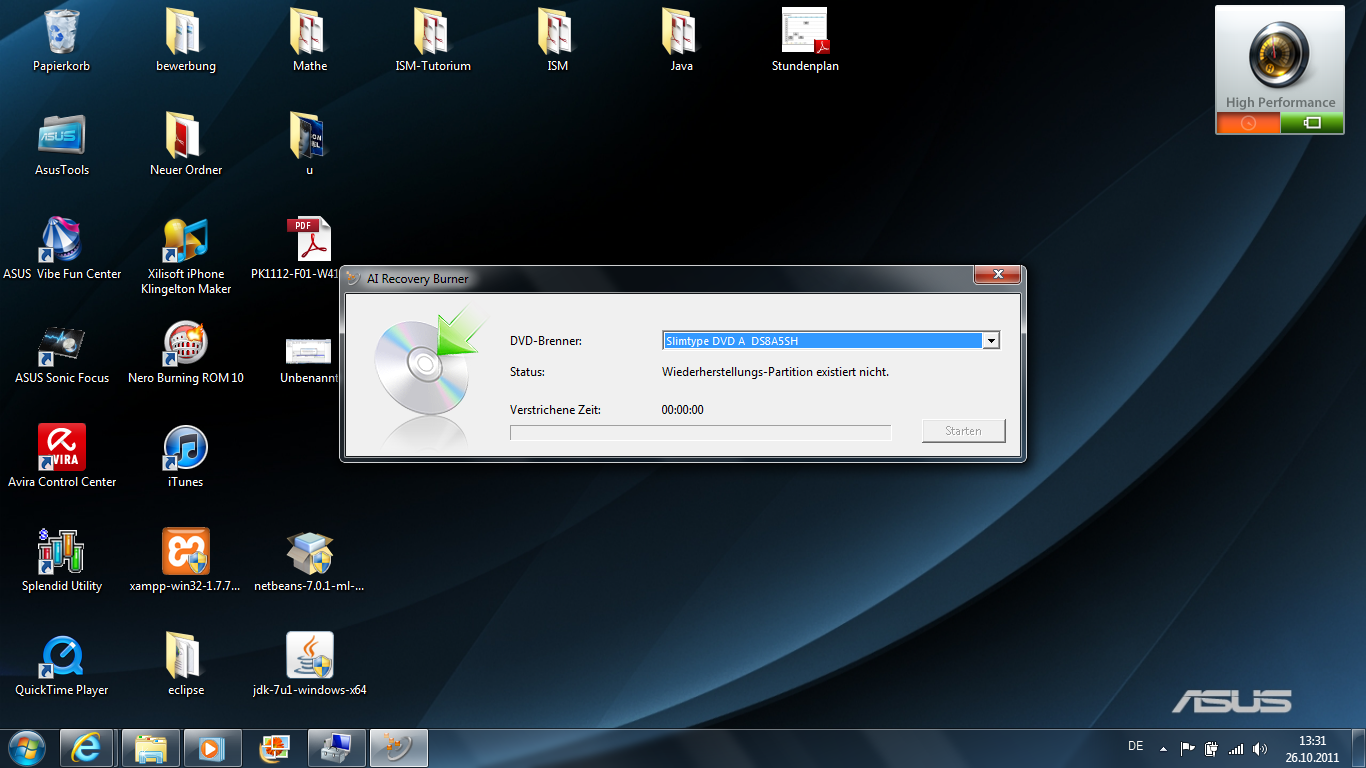The height and width of the screenshot is (768, 1366).
Task: Open the Action Center flag icon
Action: point(1188,748)
